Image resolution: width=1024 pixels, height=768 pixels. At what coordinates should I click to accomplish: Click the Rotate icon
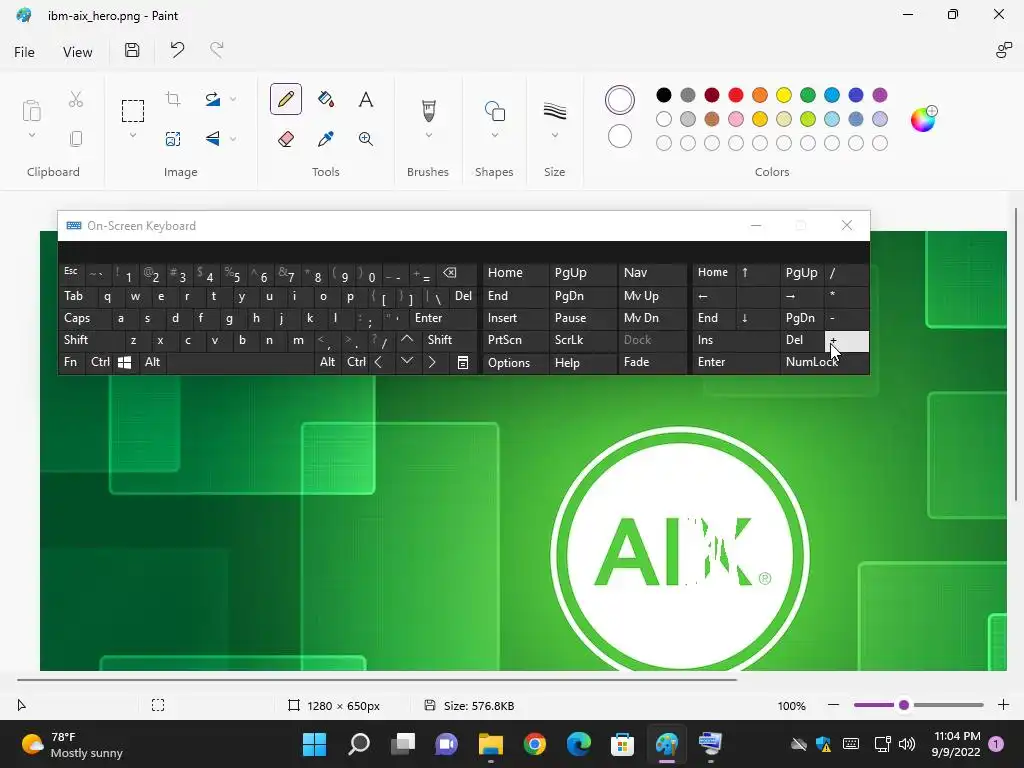[x=213, y=99]
